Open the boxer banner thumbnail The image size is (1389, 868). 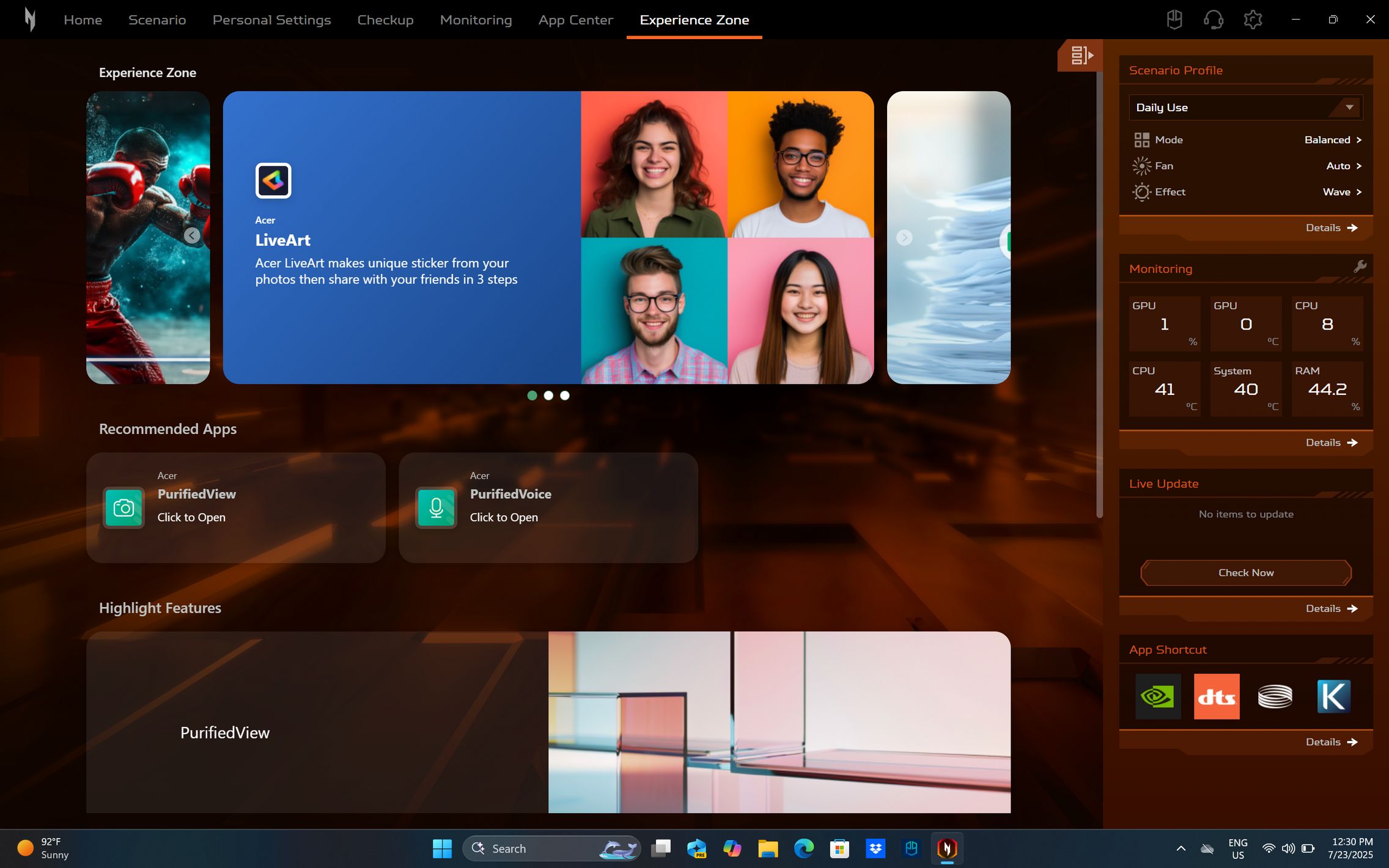tap(148, 237)
